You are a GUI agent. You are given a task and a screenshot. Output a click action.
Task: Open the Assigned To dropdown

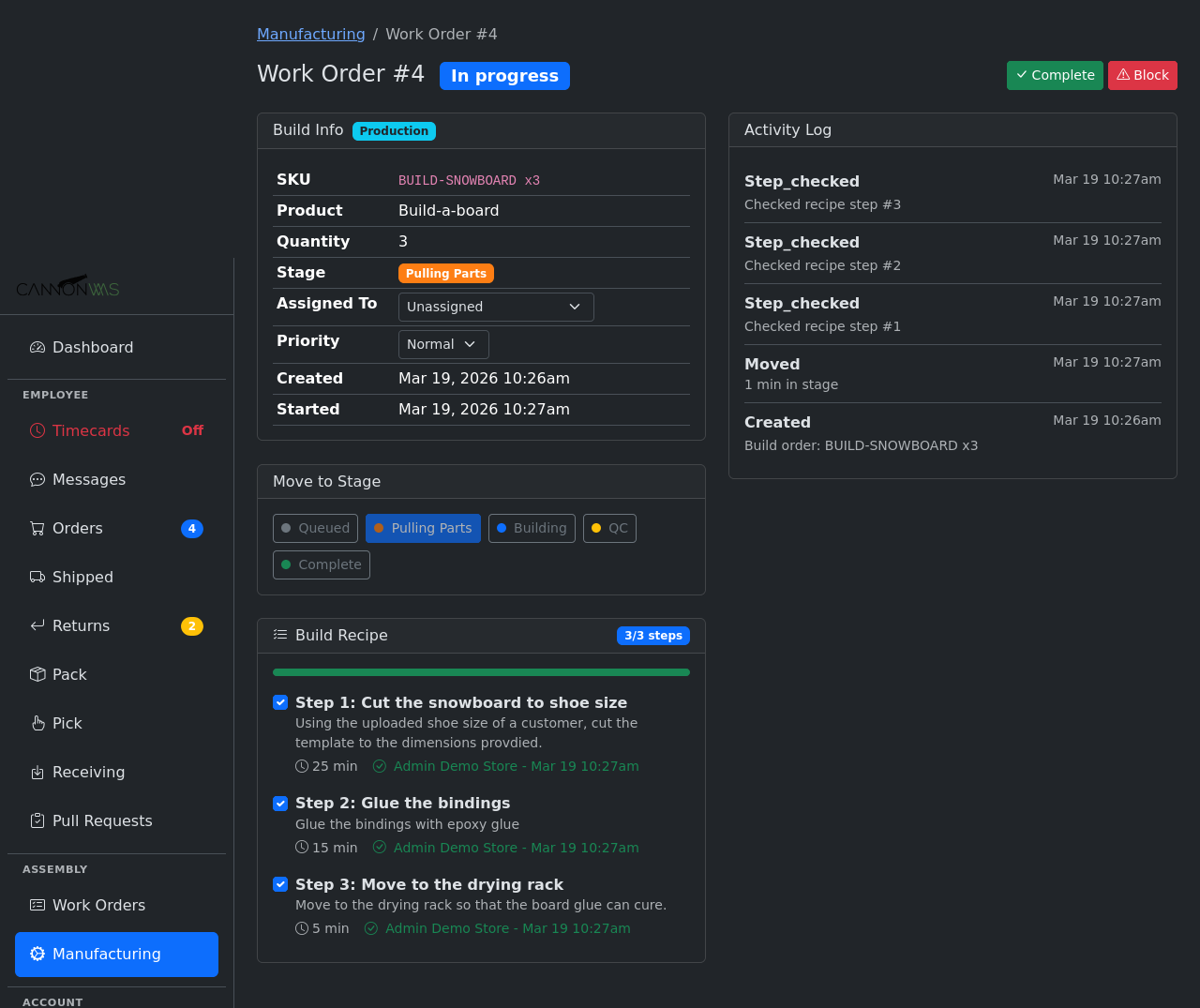[496, 307]
